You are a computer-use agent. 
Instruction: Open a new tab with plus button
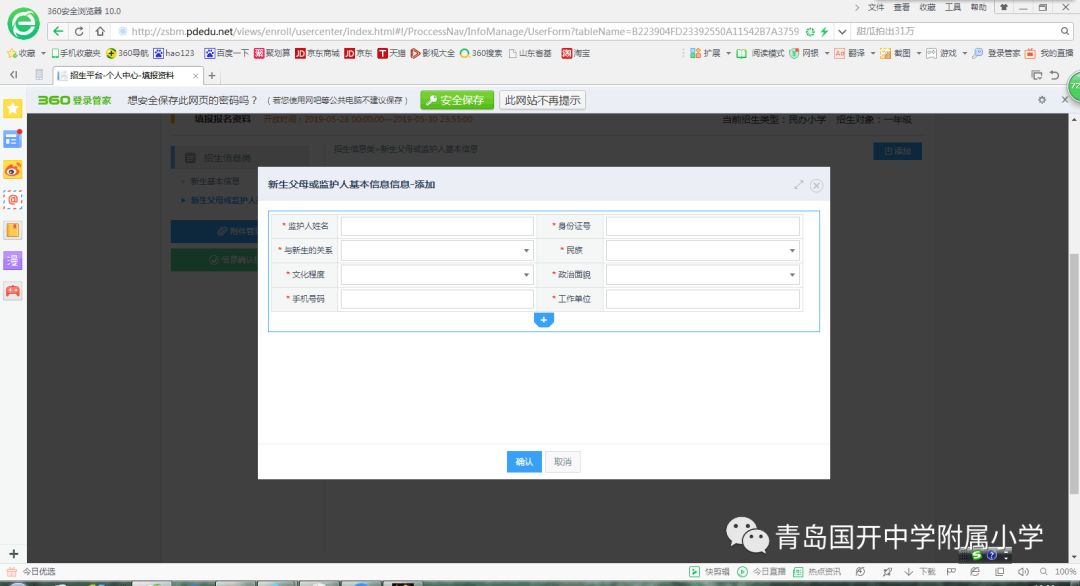click(x=212, y=76)
